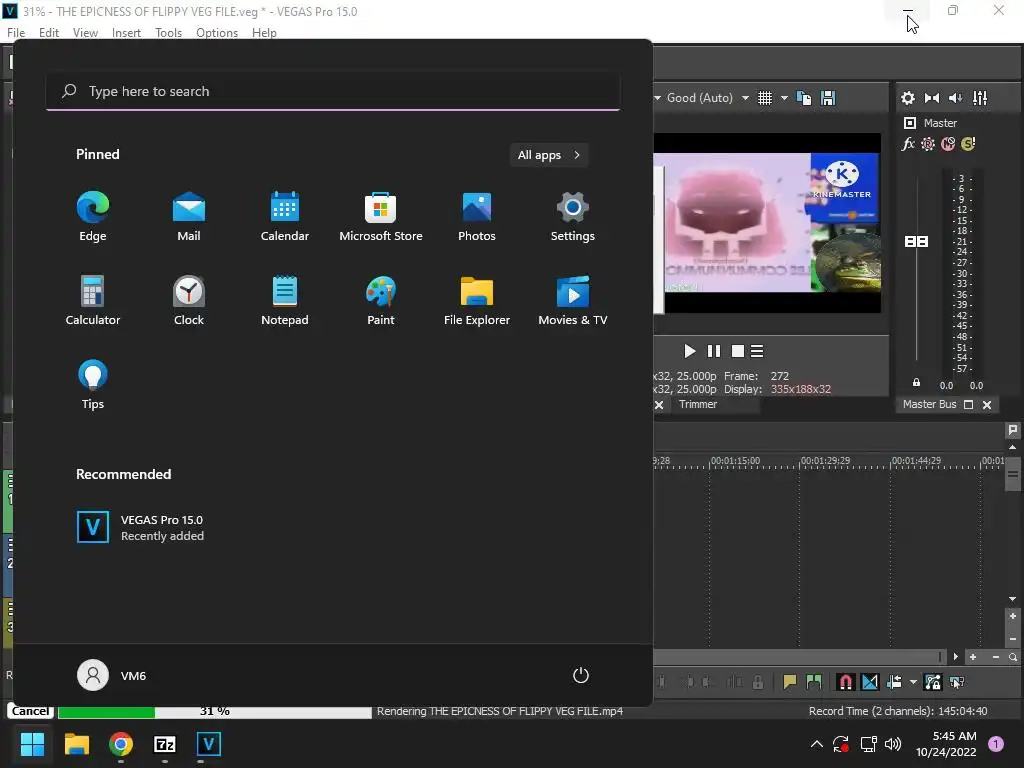The image size is (1024, 768).
Task: Open the Insert menu
Action: (x=126, y=33)
